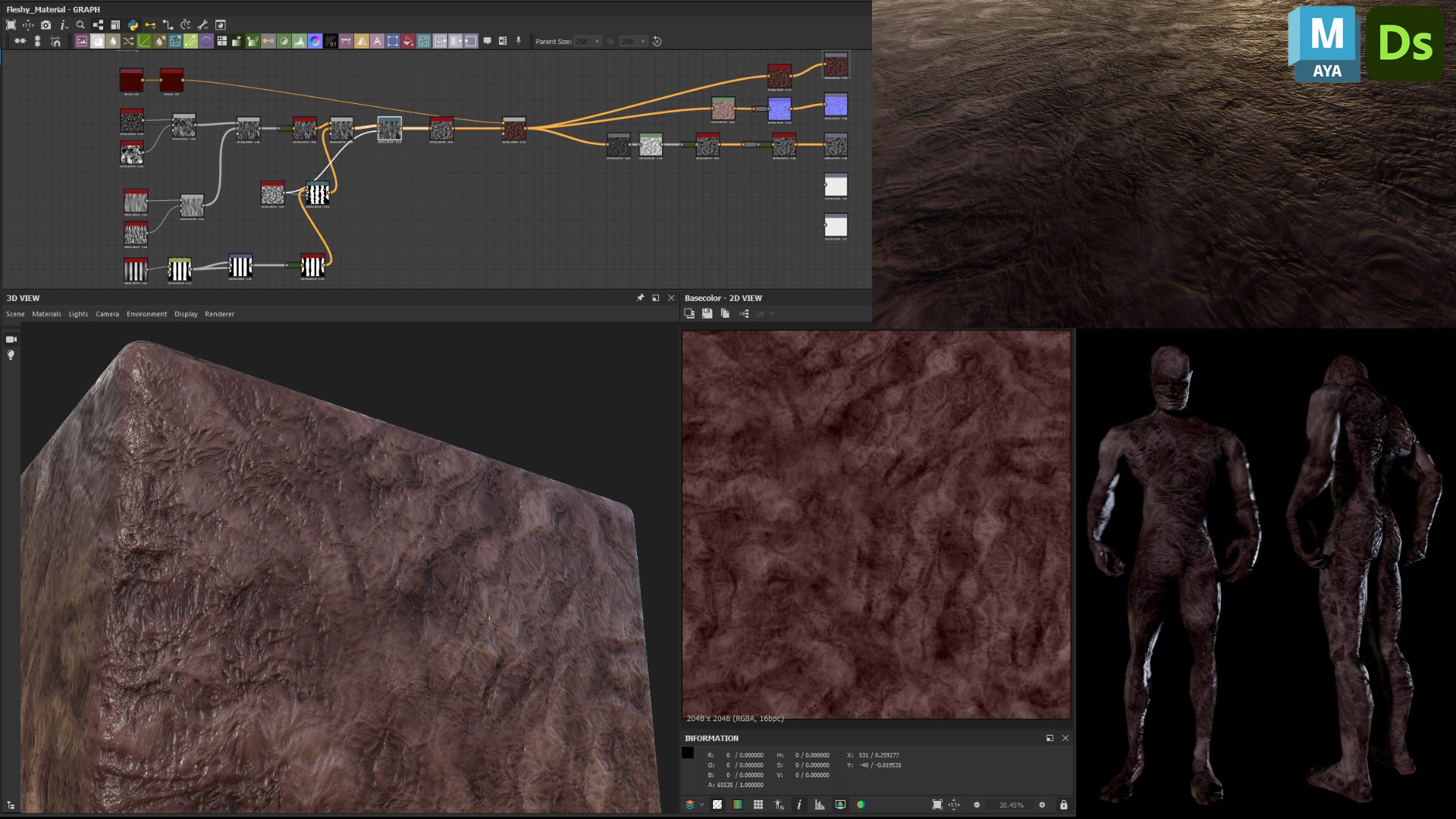The image size is (1456, 819).
Task: Click the zoom in plus button in the 2D View
Action: click(x=1042, y=805)
